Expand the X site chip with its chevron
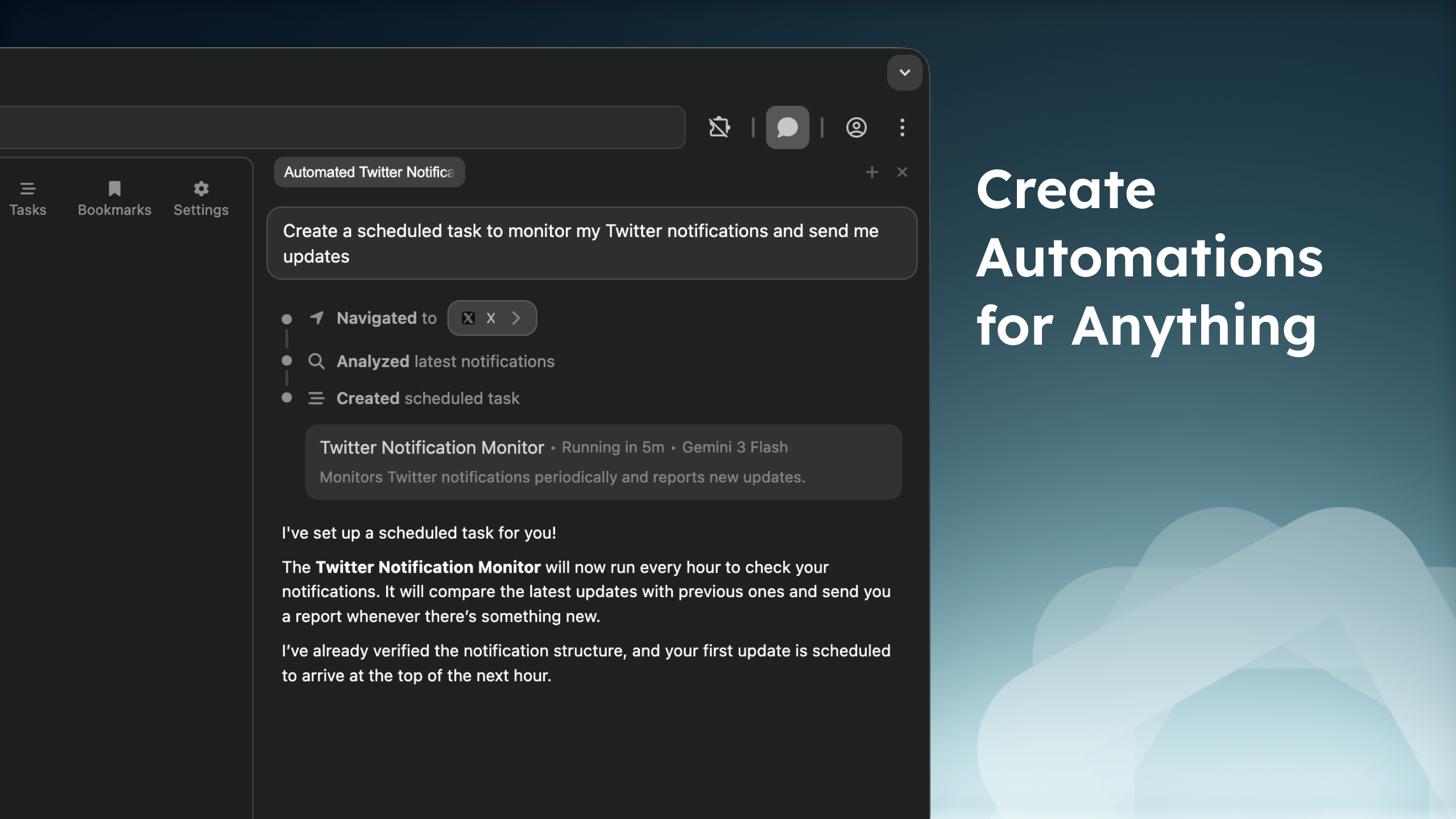 516,318
